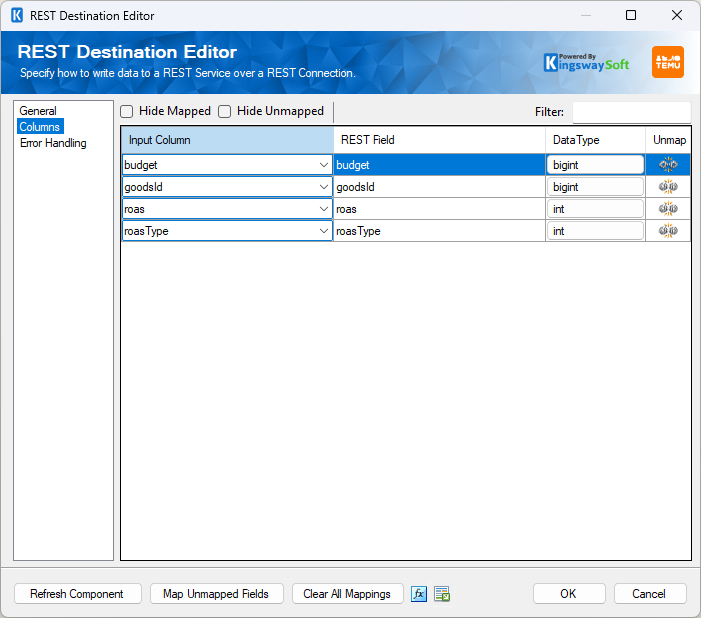
Task: Click the K application icon in the title bar
Action: (17, 15)
